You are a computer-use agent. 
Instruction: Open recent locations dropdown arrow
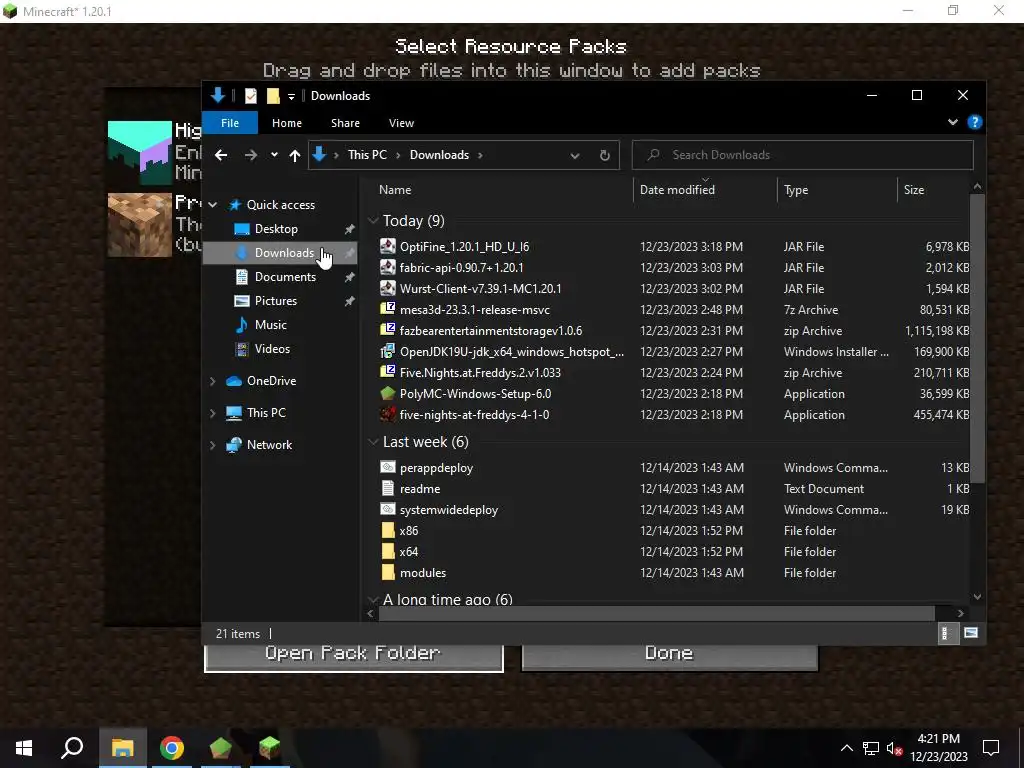click(274, 155)
